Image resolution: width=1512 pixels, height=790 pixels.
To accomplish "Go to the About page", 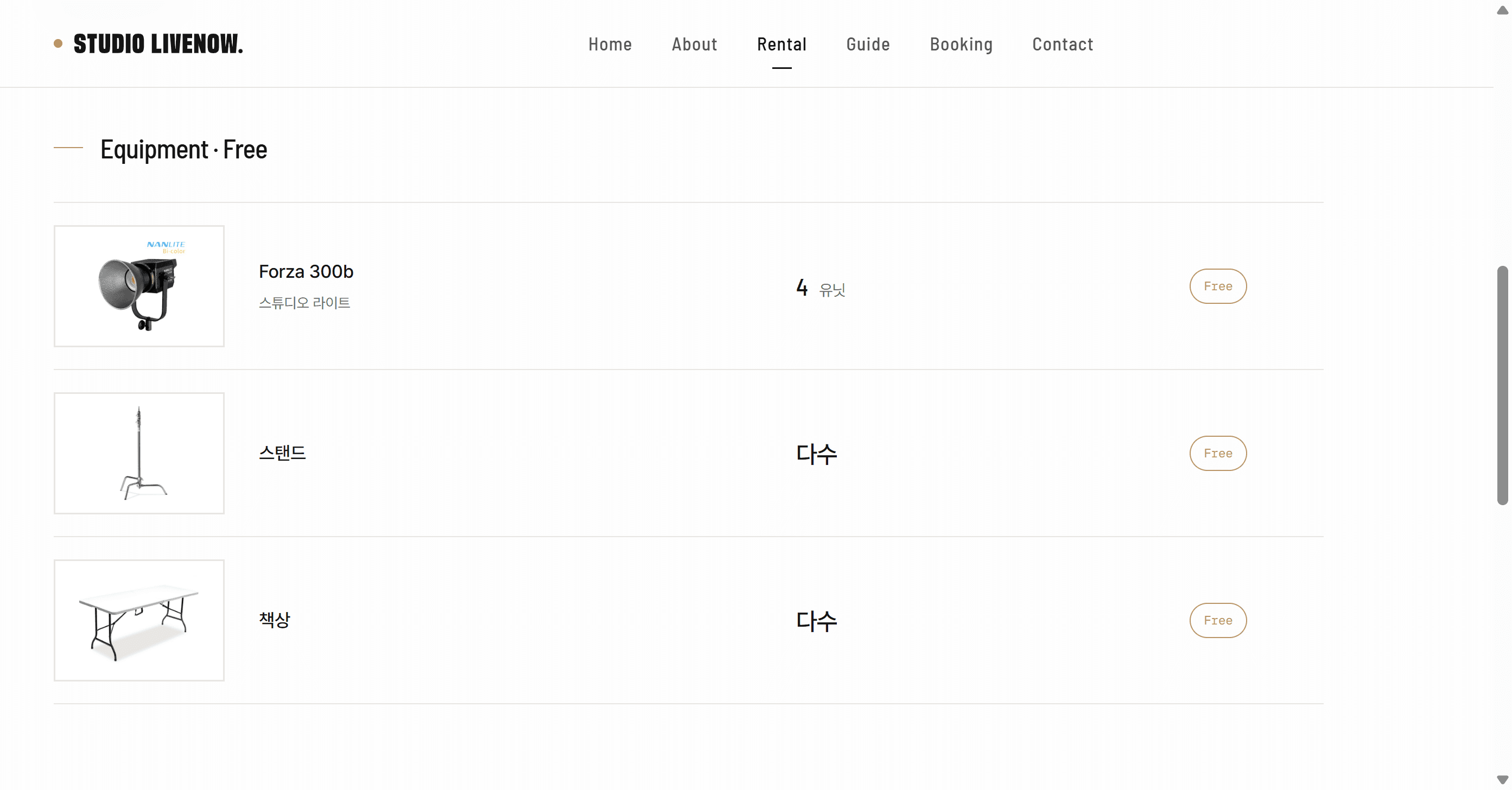I will 694,44.
